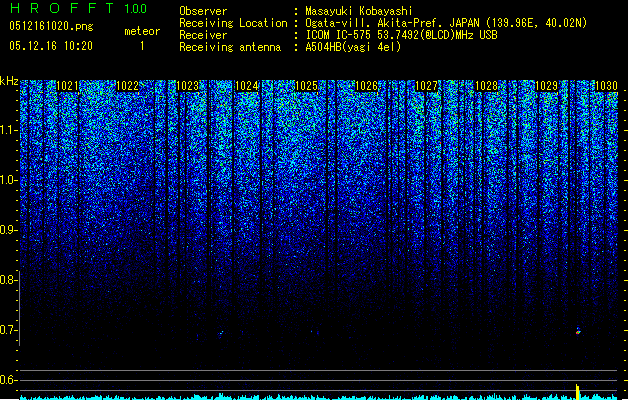
Task: Click the 1024 time marker
Action: tap(247, 86)
